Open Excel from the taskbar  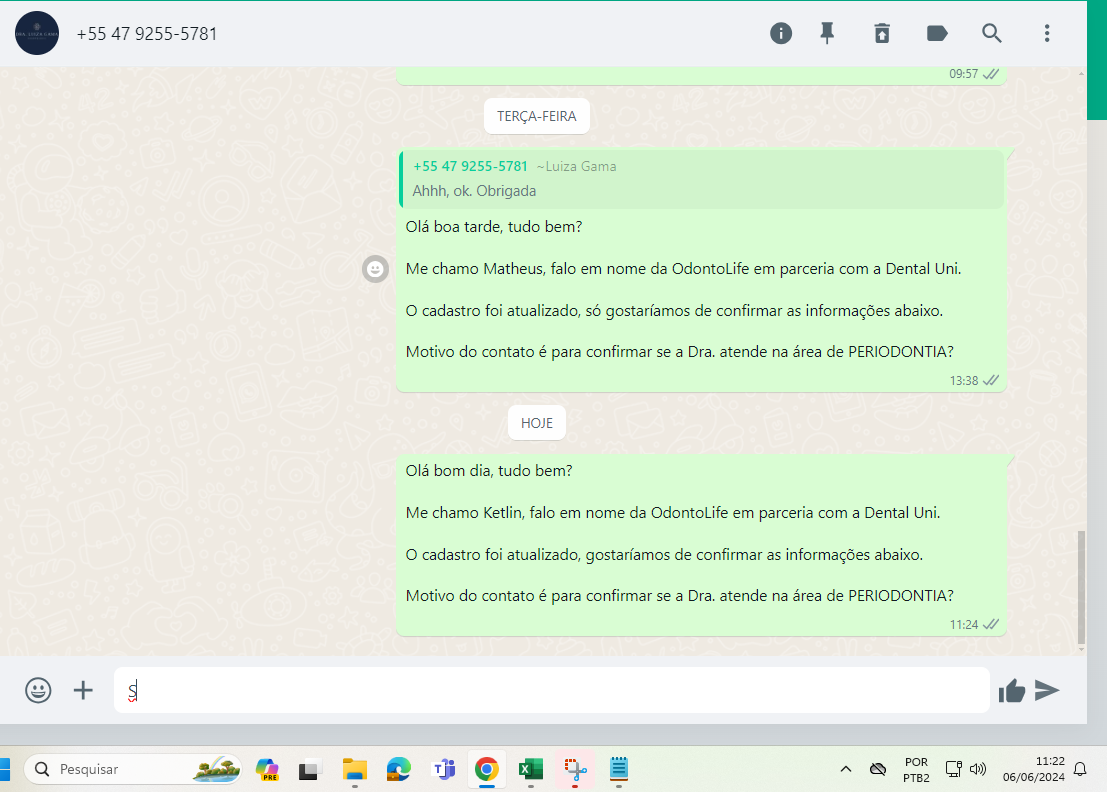click(531, 769)
